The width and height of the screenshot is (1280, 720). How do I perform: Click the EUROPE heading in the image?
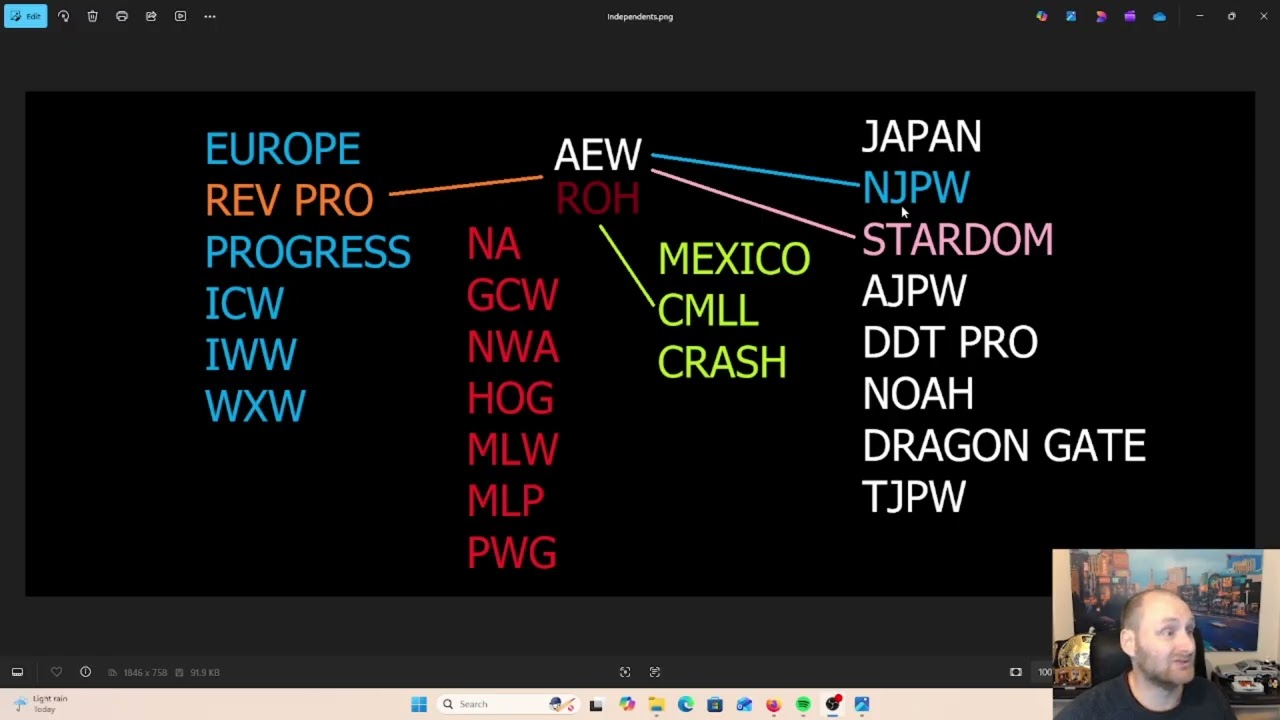coord(282,149)
